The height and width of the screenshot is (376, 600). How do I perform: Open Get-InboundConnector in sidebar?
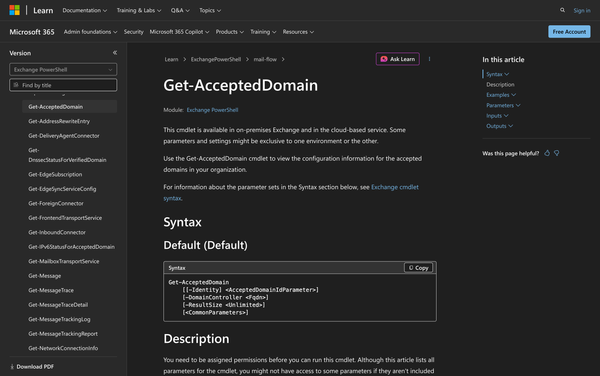click(x=57, y=233)
